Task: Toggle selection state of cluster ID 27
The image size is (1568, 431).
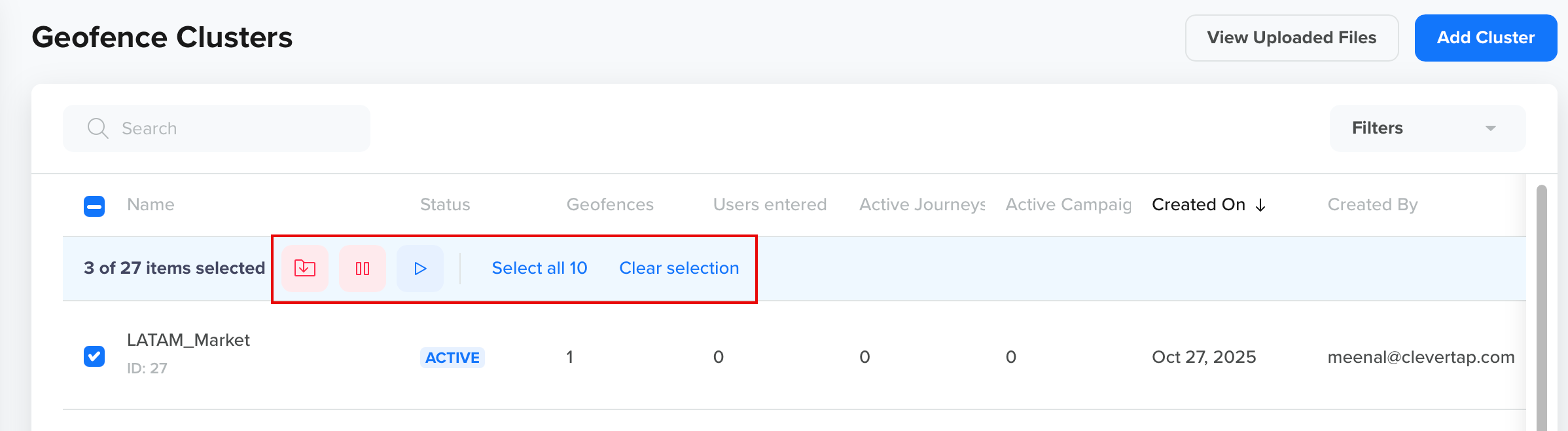Action: (x=94, y=356)
